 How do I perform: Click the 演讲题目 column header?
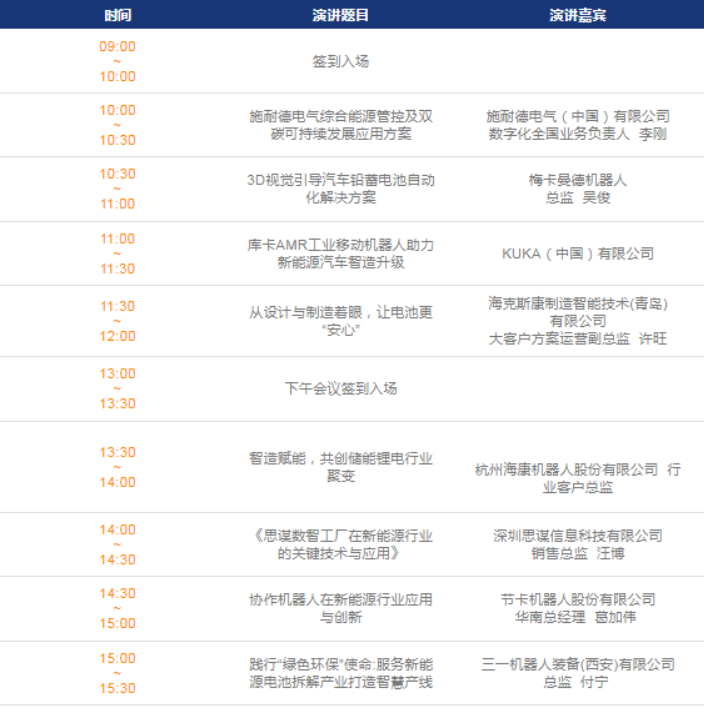tap(341, 15)
